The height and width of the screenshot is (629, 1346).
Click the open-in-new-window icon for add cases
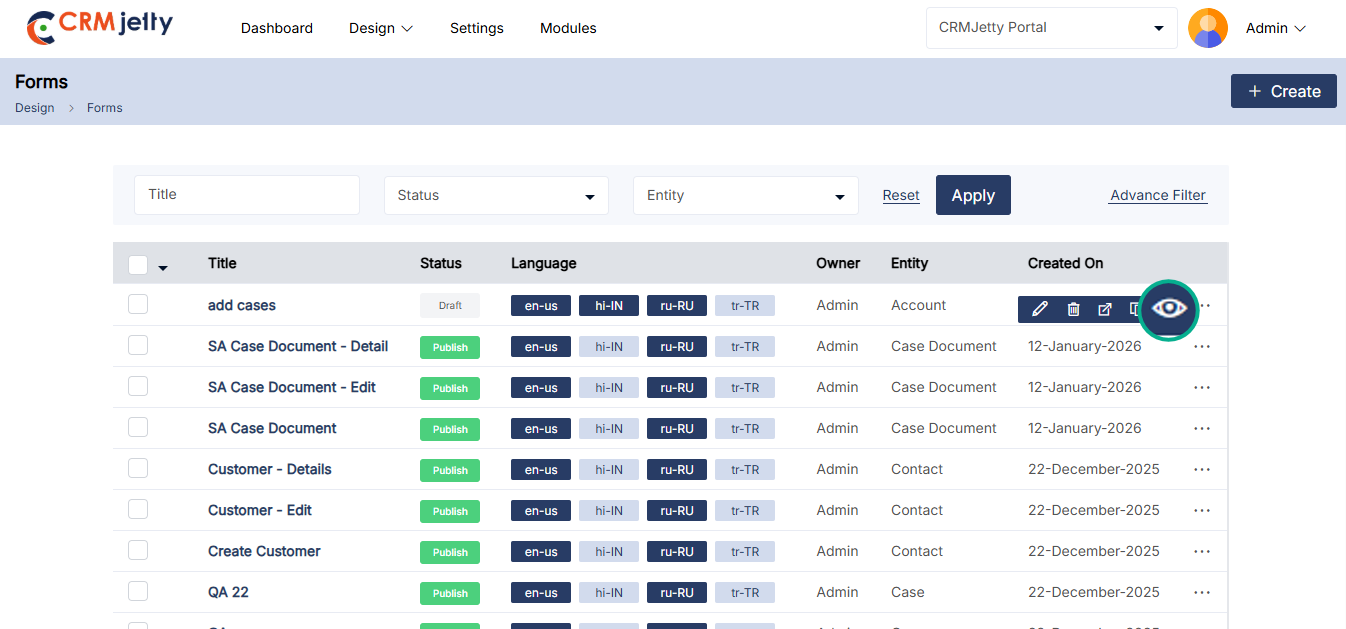(1105, 309)
